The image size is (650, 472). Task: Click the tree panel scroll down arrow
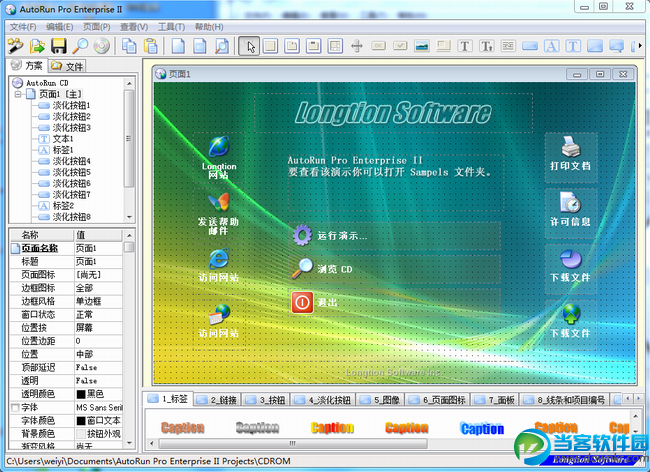(129, 217)
